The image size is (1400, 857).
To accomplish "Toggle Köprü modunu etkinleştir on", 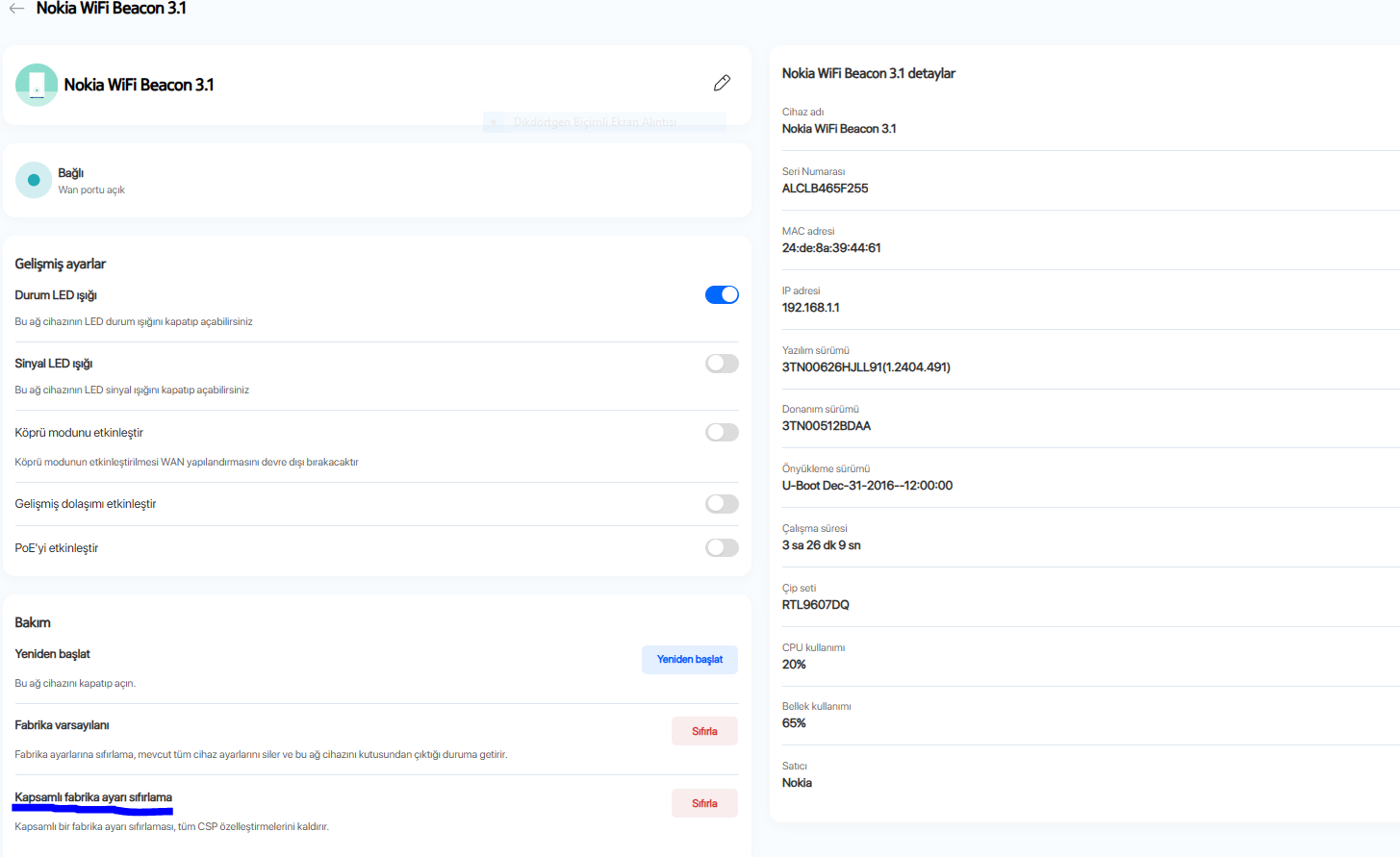I will (x=722, y=432).
